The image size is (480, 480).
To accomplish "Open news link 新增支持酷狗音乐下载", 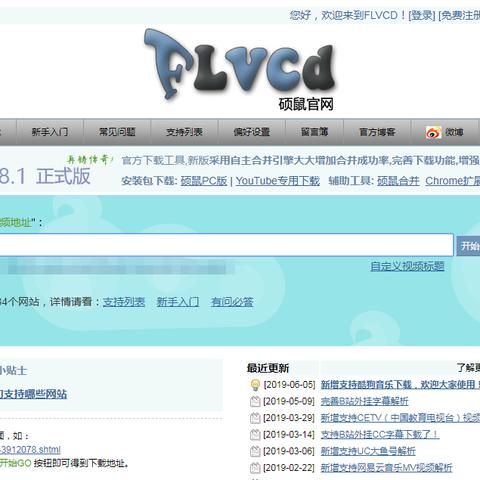I will point(400,385).
